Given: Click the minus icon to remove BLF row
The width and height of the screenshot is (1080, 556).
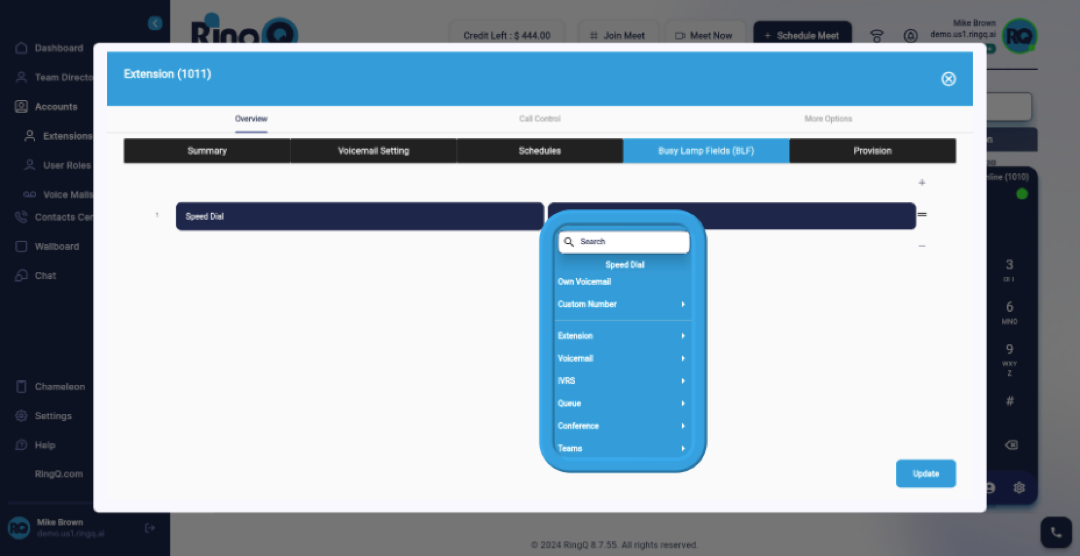Looking at the screenshot, I should (922, 246).
